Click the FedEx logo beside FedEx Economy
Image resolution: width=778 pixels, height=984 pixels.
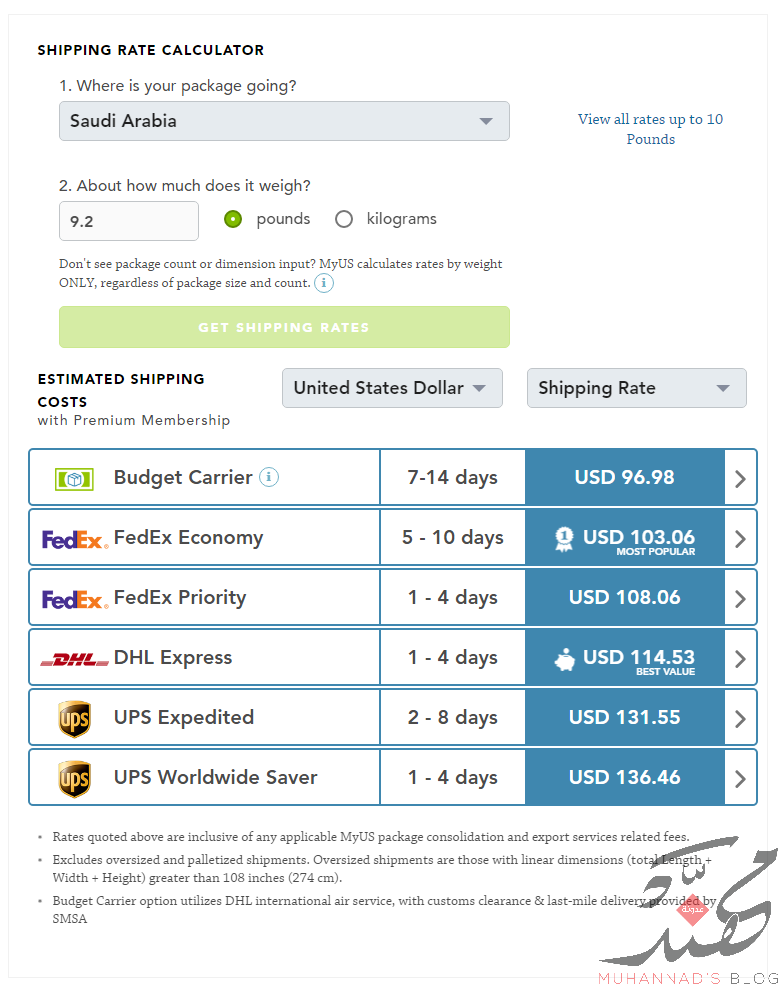pos(75,540)
